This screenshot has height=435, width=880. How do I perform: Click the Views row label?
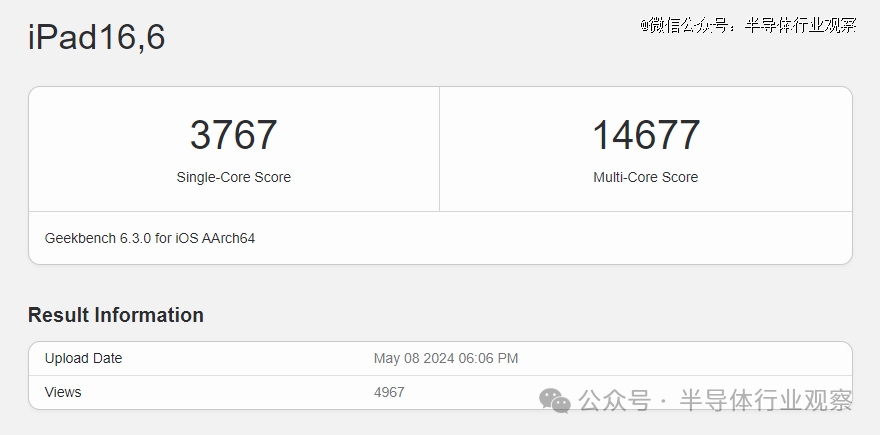(x=63, y=392)
